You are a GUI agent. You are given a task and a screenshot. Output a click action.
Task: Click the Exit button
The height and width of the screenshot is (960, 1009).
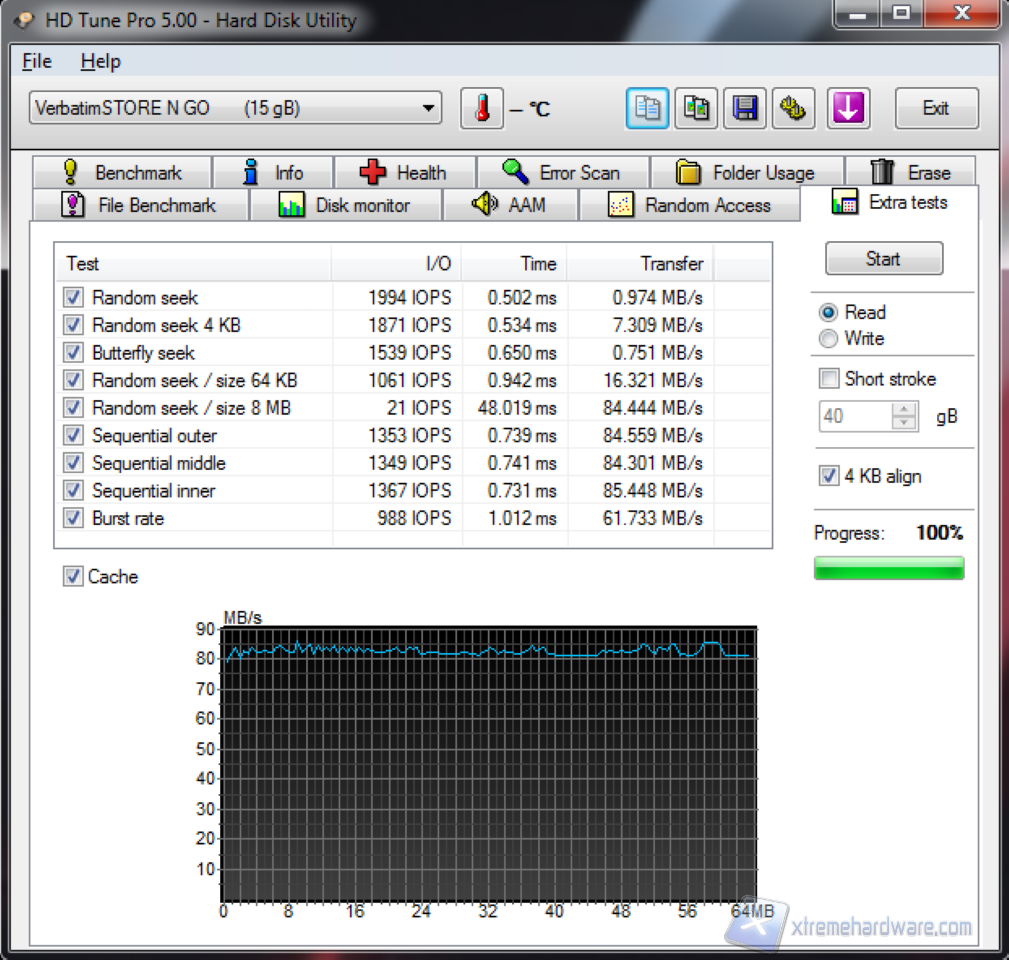[935, 108]
